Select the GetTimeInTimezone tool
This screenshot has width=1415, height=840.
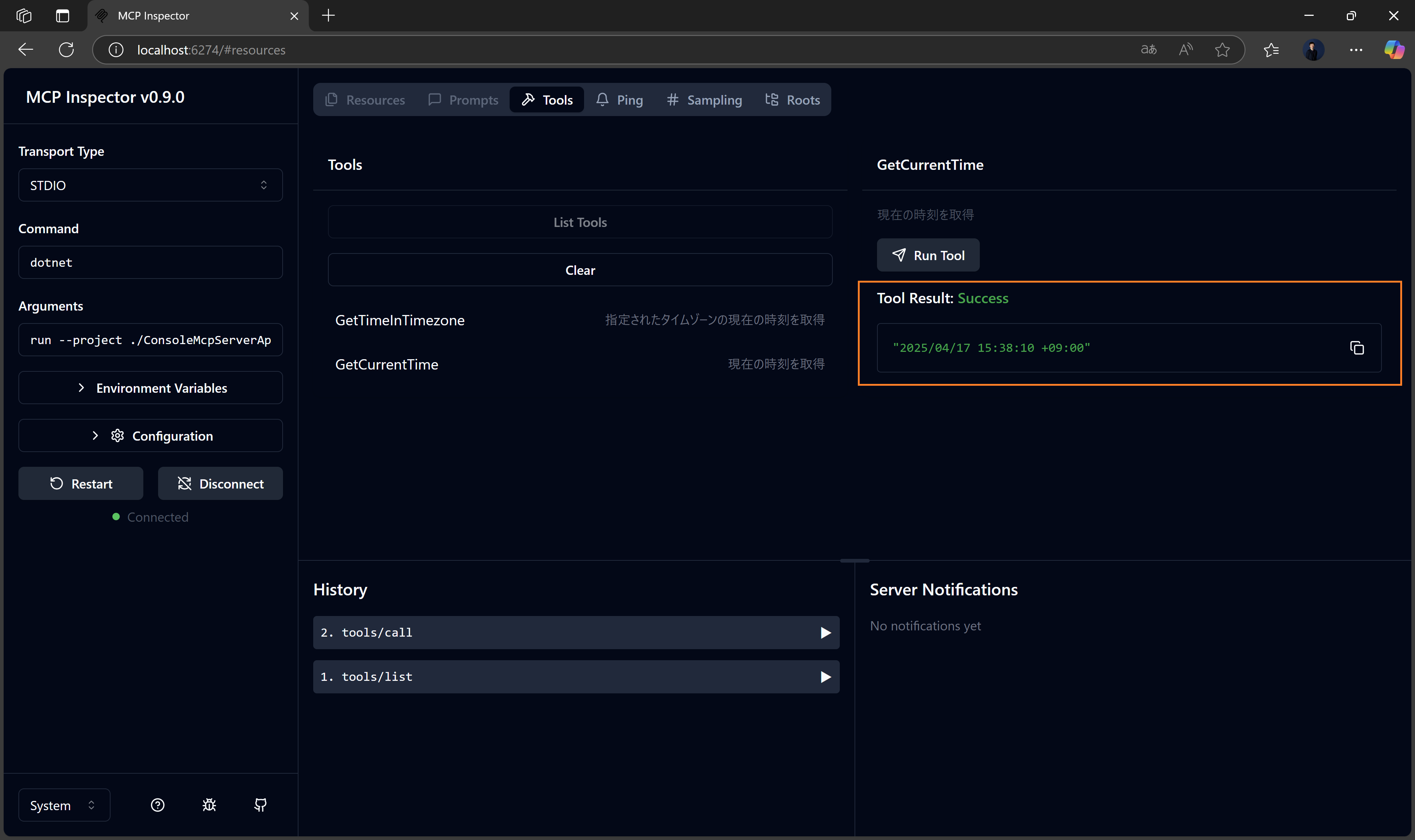(x=580, y=320)
